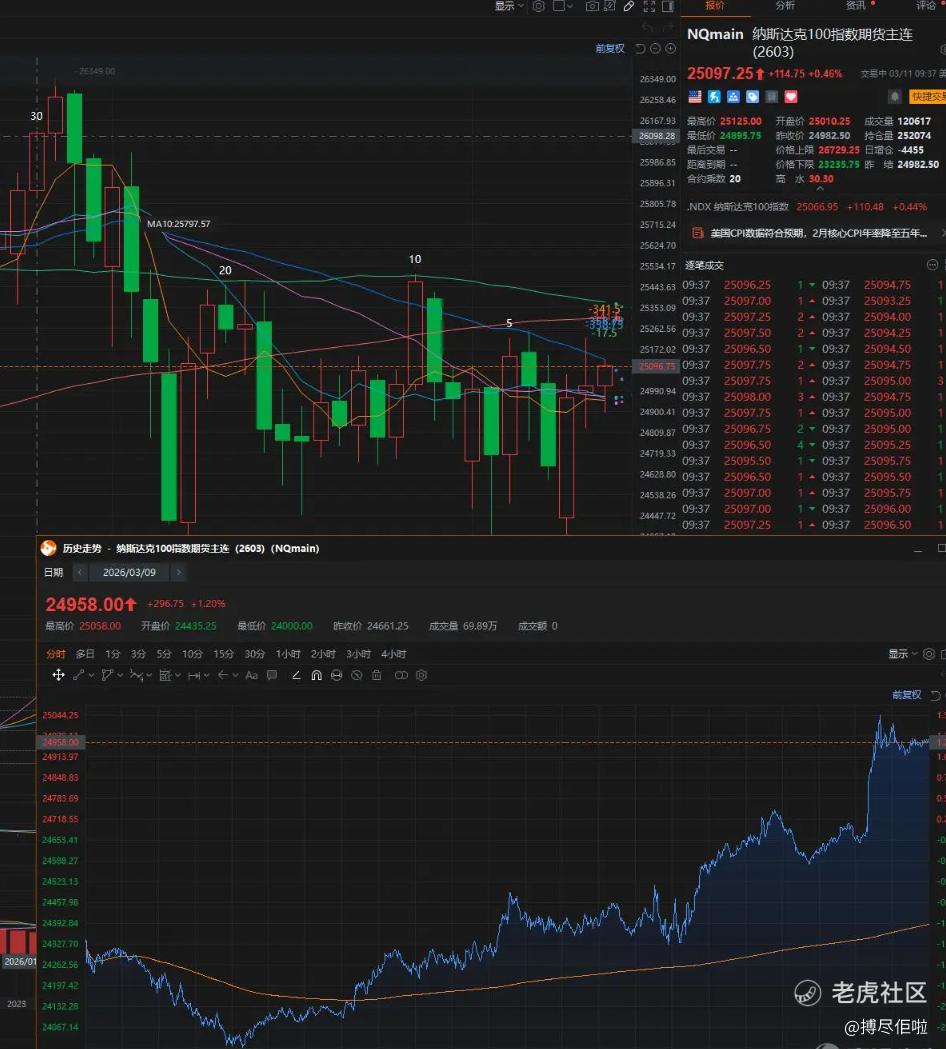
Task: Activate the pencil drawing icon
Action: (629, 6)
